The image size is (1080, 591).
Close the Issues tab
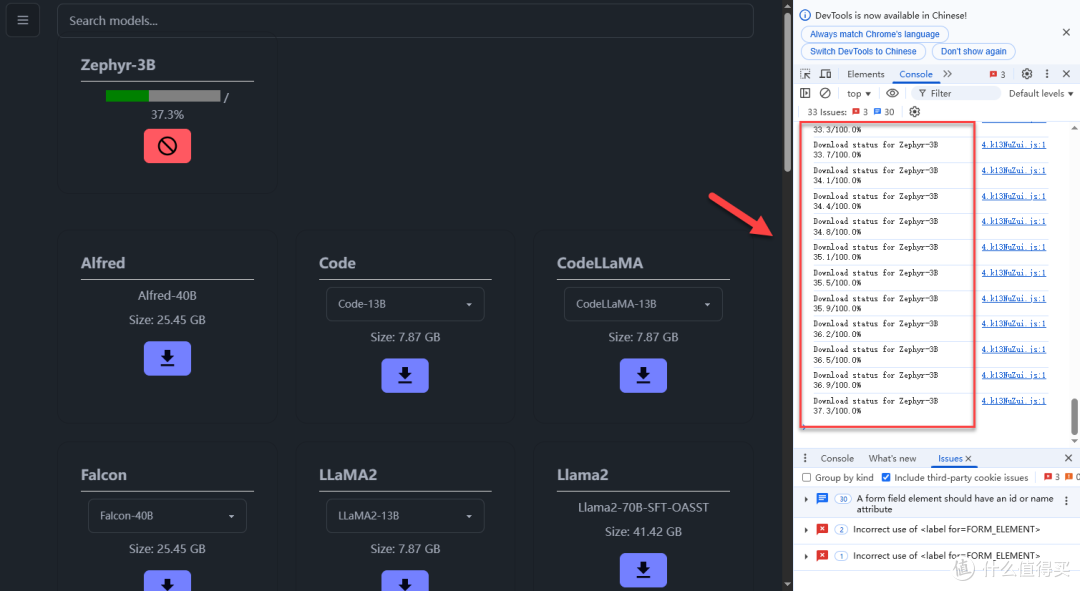tap(968, 459)
